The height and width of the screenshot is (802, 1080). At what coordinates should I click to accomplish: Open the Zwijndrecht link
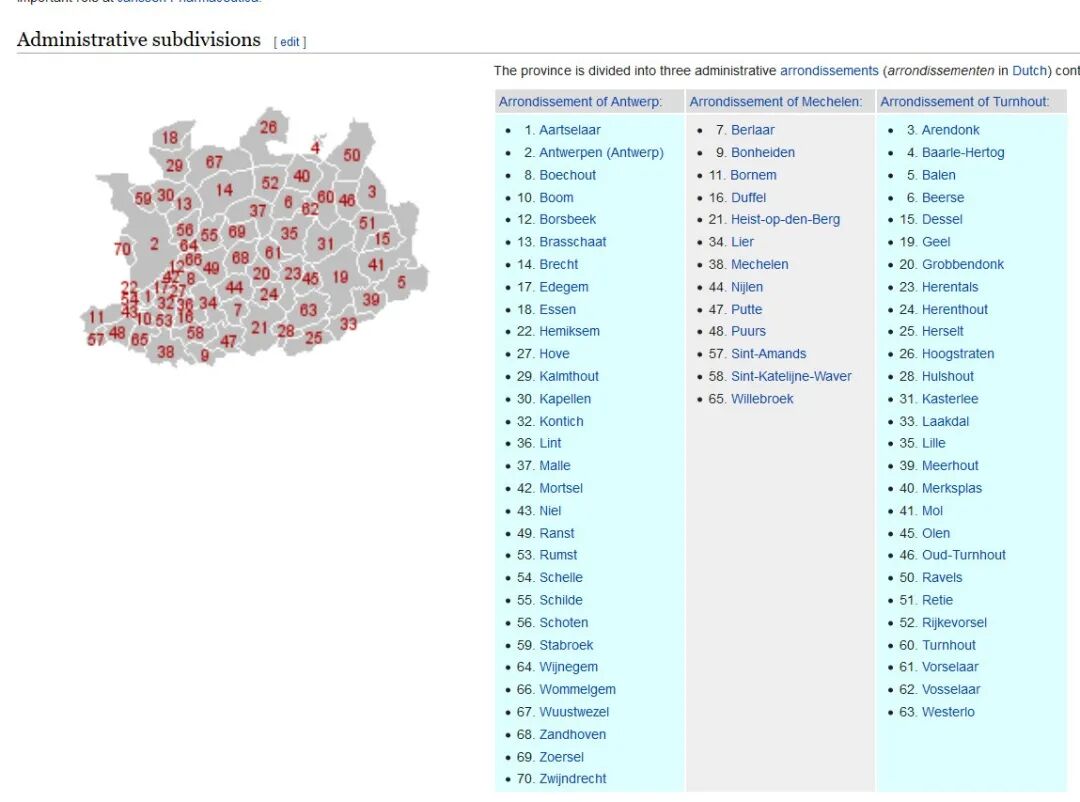[572, 779]
